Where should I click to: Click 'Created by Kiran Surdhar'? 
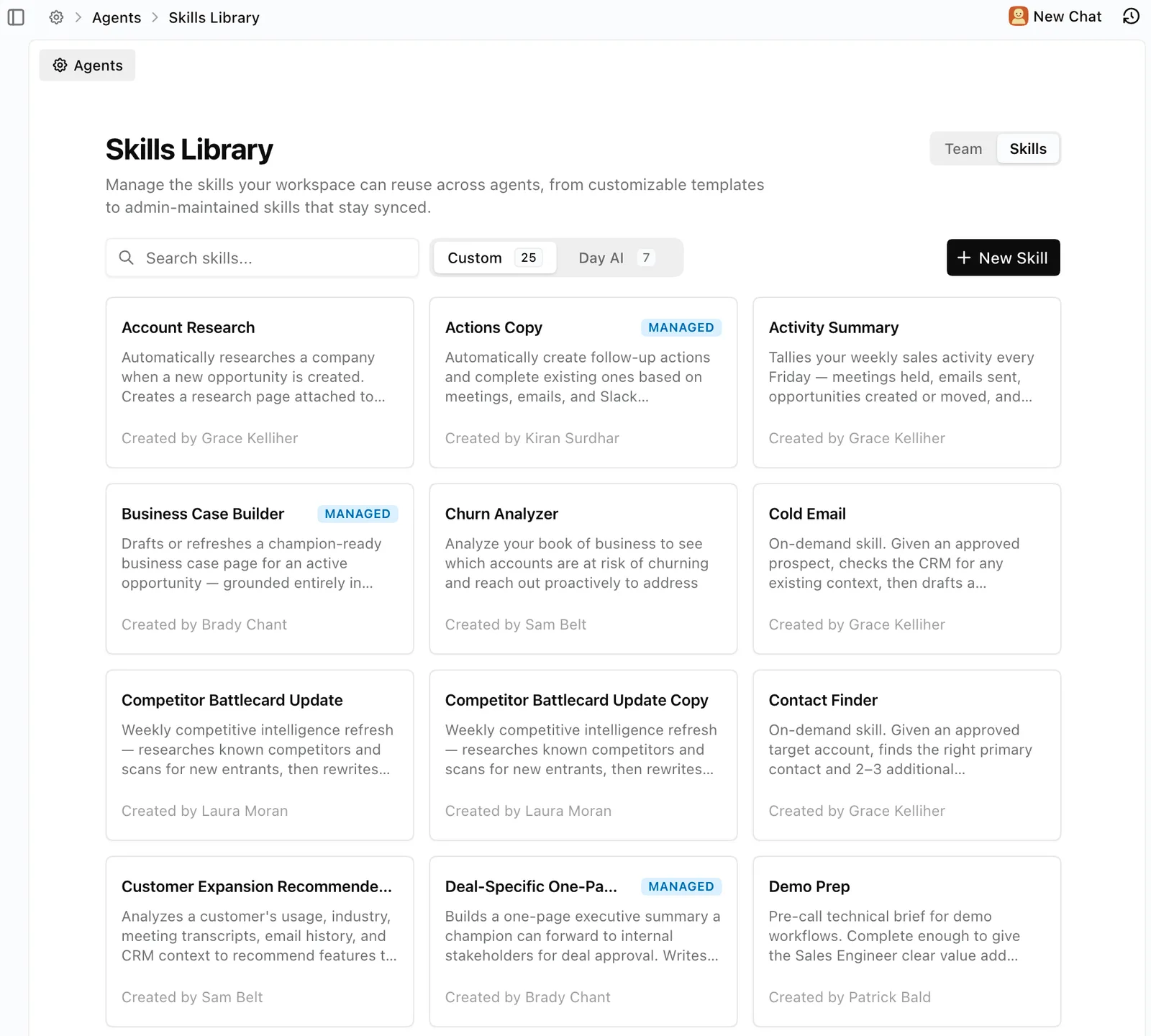[x=532, y=438]
